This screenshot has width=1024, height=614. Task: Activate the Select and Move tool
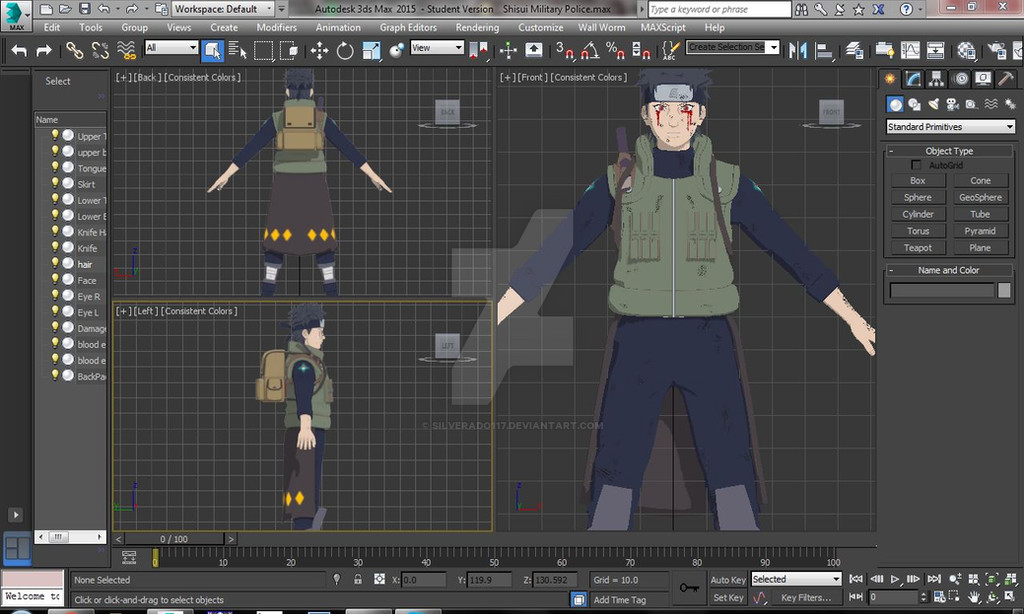coord(319,50)
